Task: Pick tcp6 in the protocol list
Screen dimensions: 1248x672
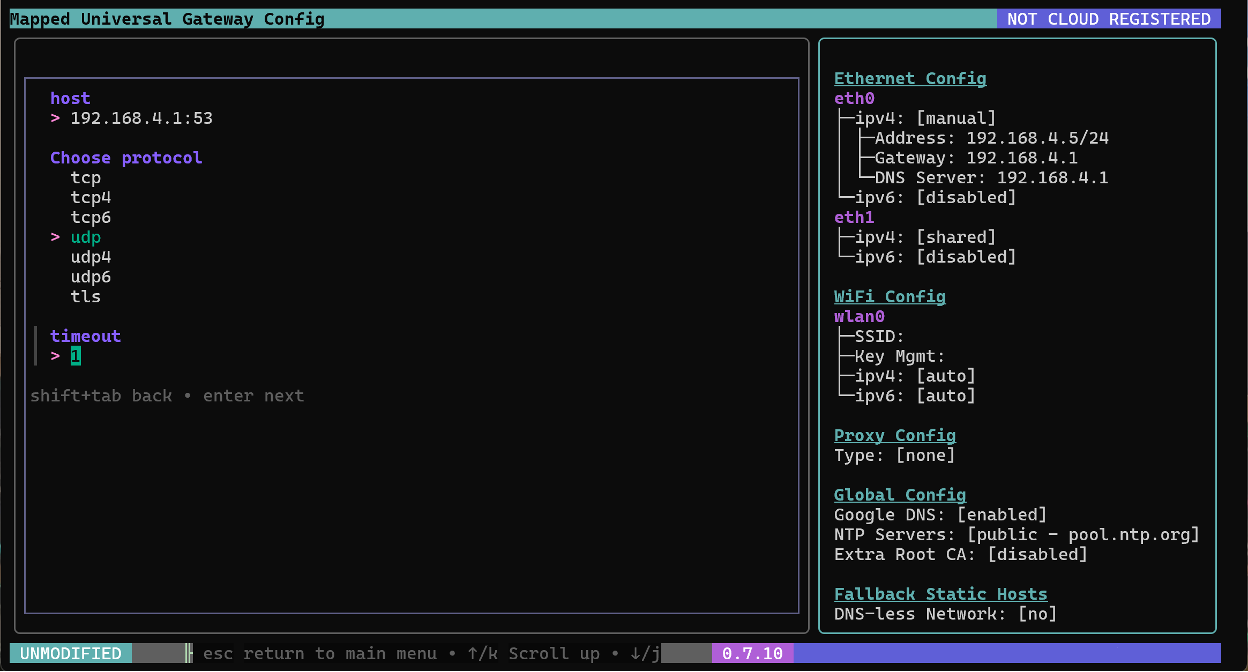Action: point(91,218)
